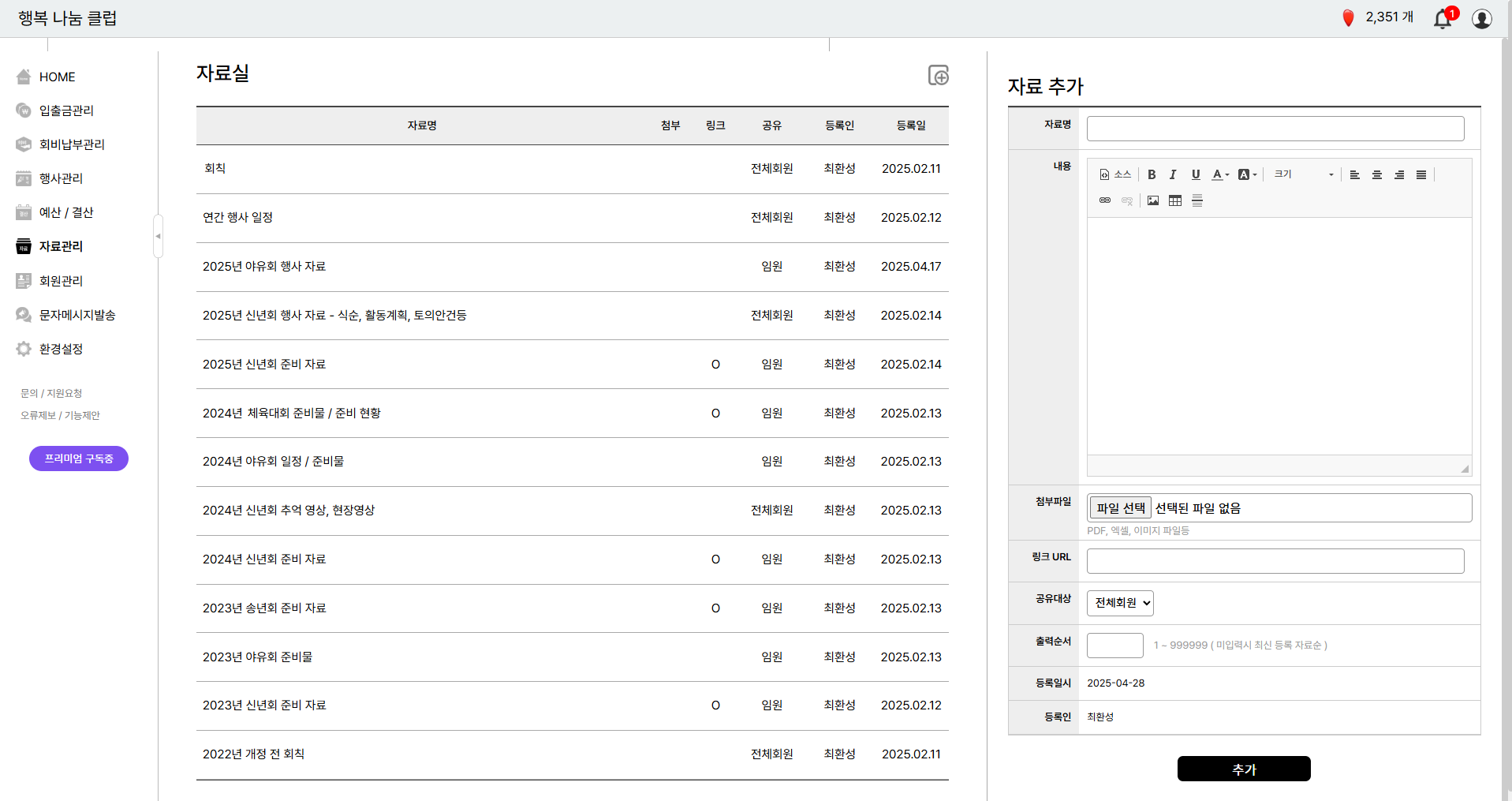Open the notification bell
Screen dimensions: 1512x801
pyautogui.click(x=1443, y=18)
